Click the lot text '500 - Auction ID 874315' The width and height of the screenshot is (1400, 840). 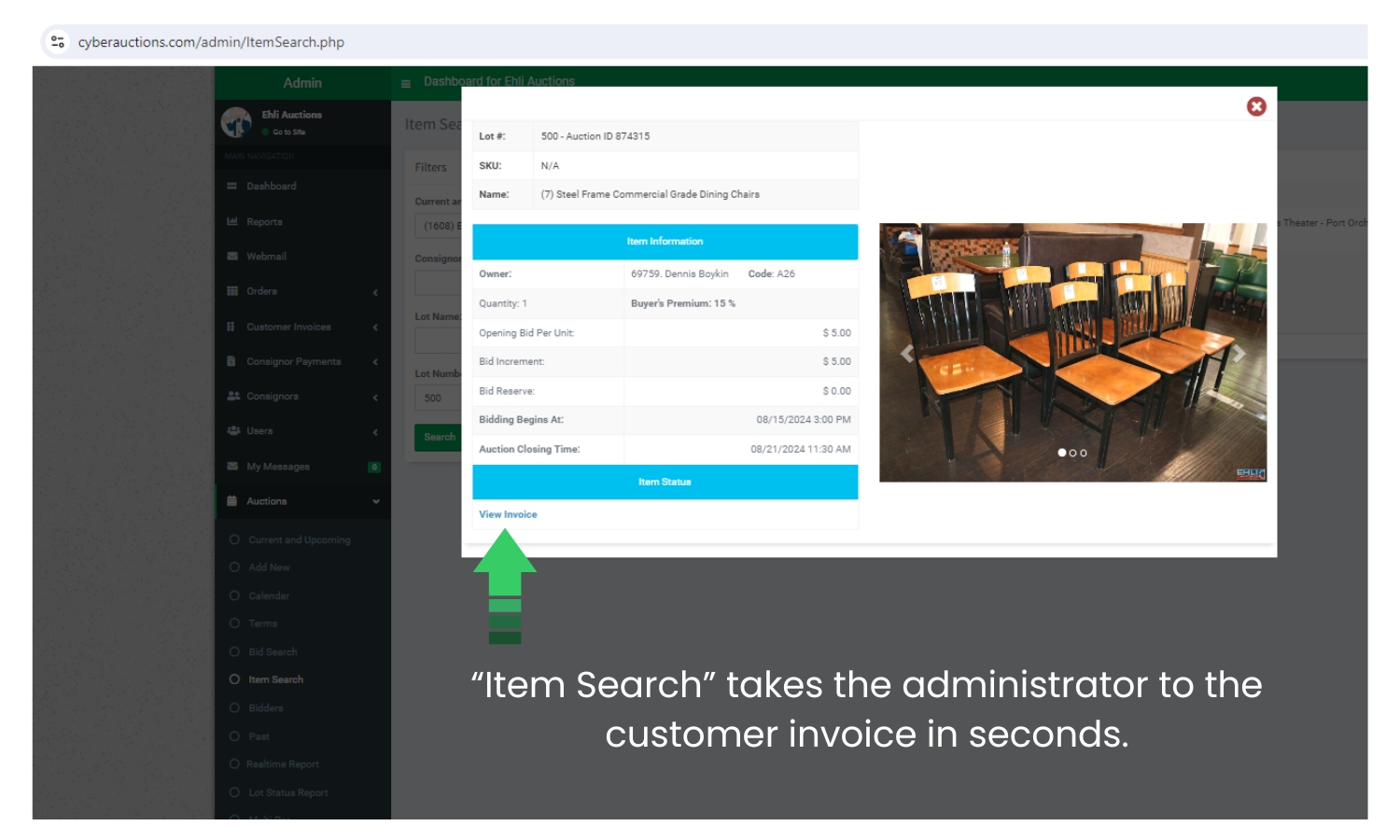(x=595, y=136)
